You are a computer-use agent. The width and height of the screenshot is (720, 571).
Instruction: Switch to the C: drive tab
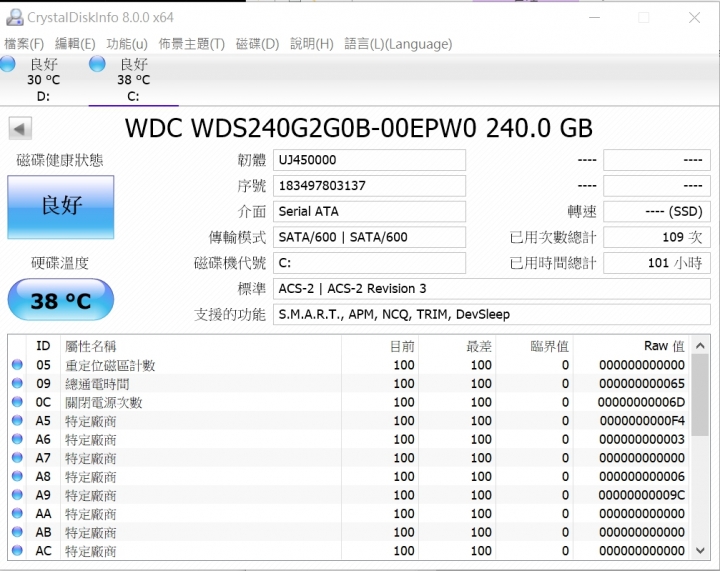click(134, 80)
